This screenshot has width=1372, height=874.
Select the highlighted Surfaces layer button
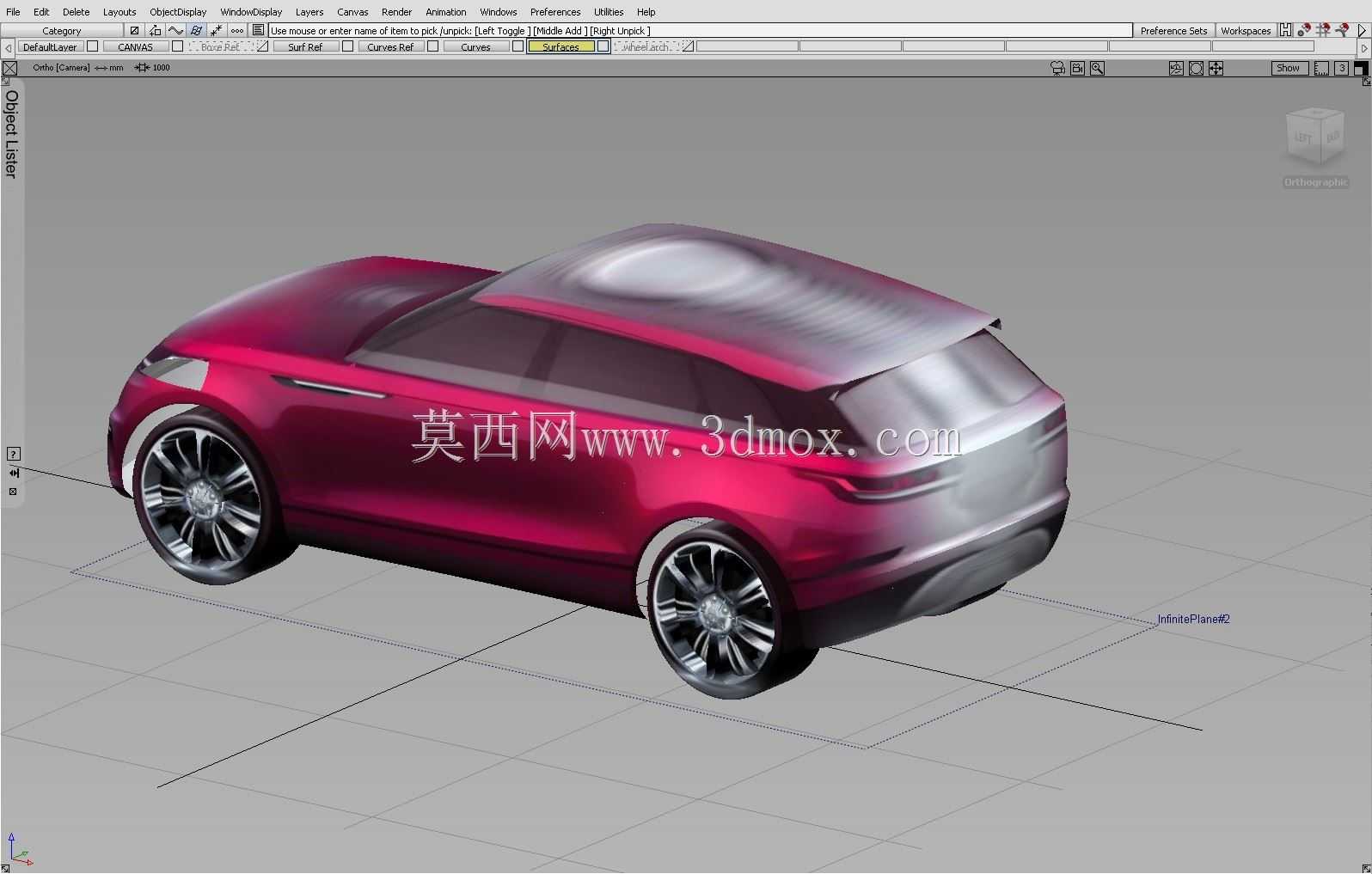click(560, 46)
